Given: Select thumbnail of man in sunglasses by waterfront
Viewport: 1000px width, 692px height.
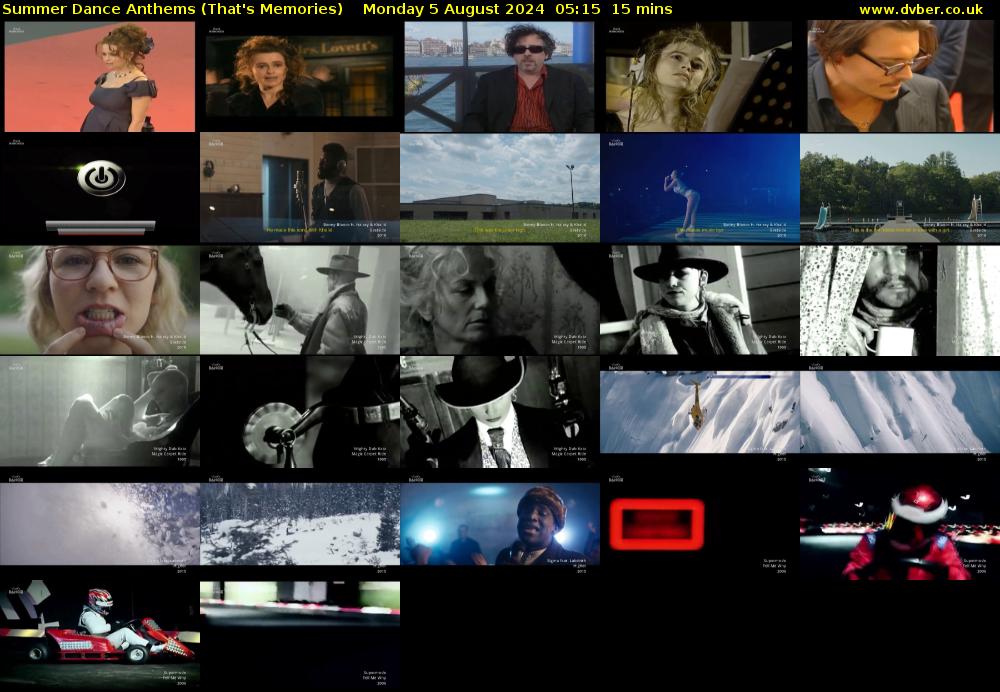Looking at the screenshot, I should tap(499, 77).
